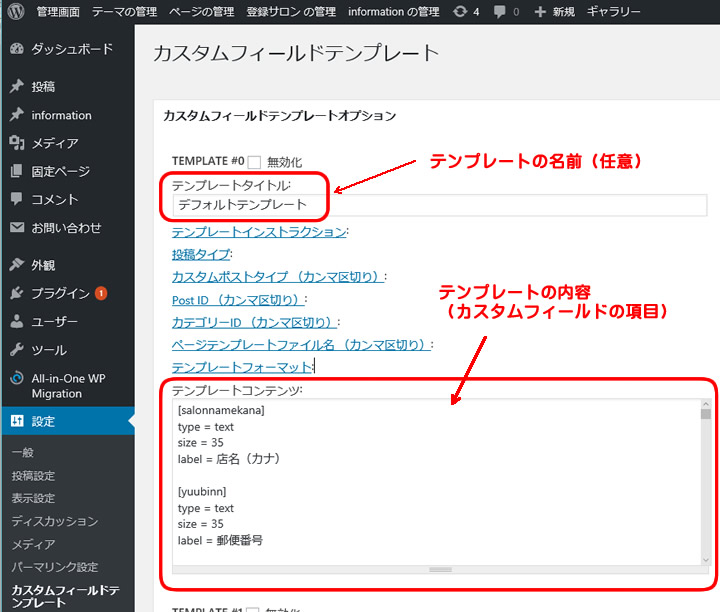Open the updates icon showing 4

460,11
